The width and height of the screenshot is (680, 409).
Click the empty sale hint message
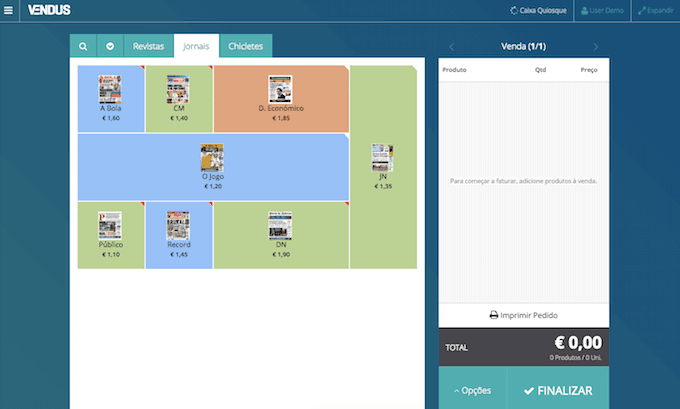523,181
